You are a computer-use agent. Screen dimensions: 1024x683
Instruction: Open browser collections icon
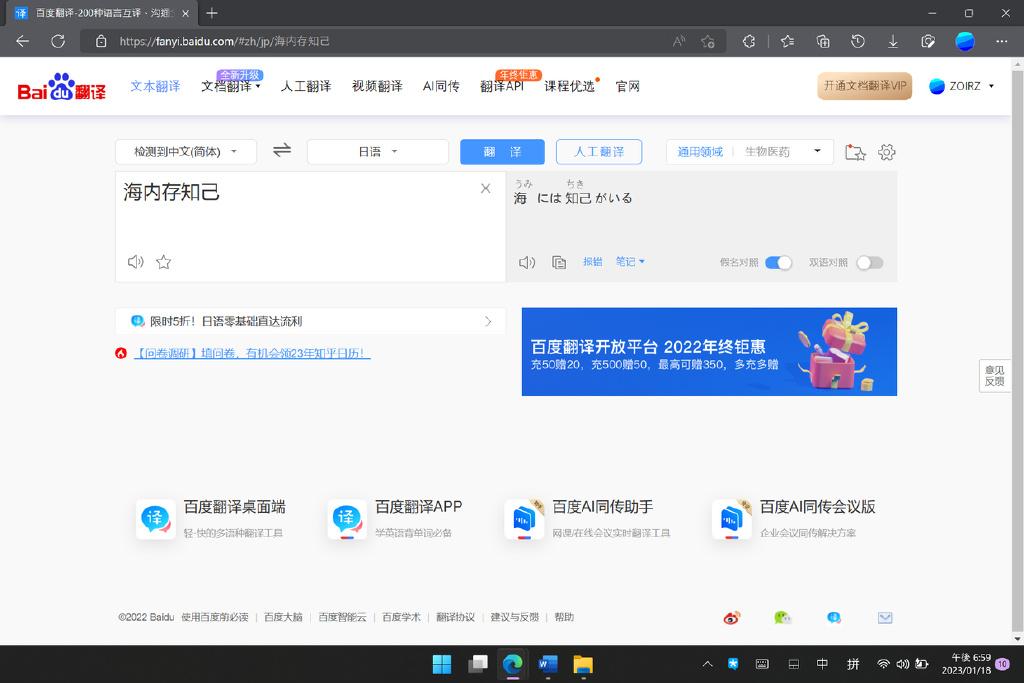[x=823, y=41]
